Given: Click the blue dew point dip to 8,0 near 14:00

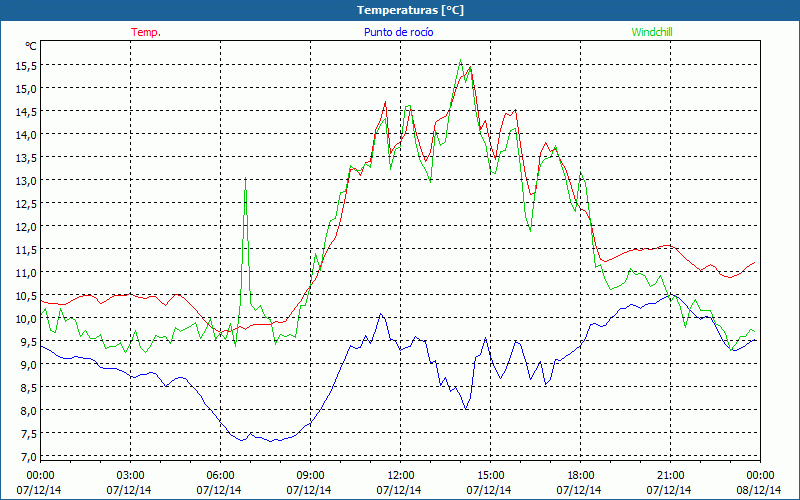Looking at the screenshot, I should [466, 409].
